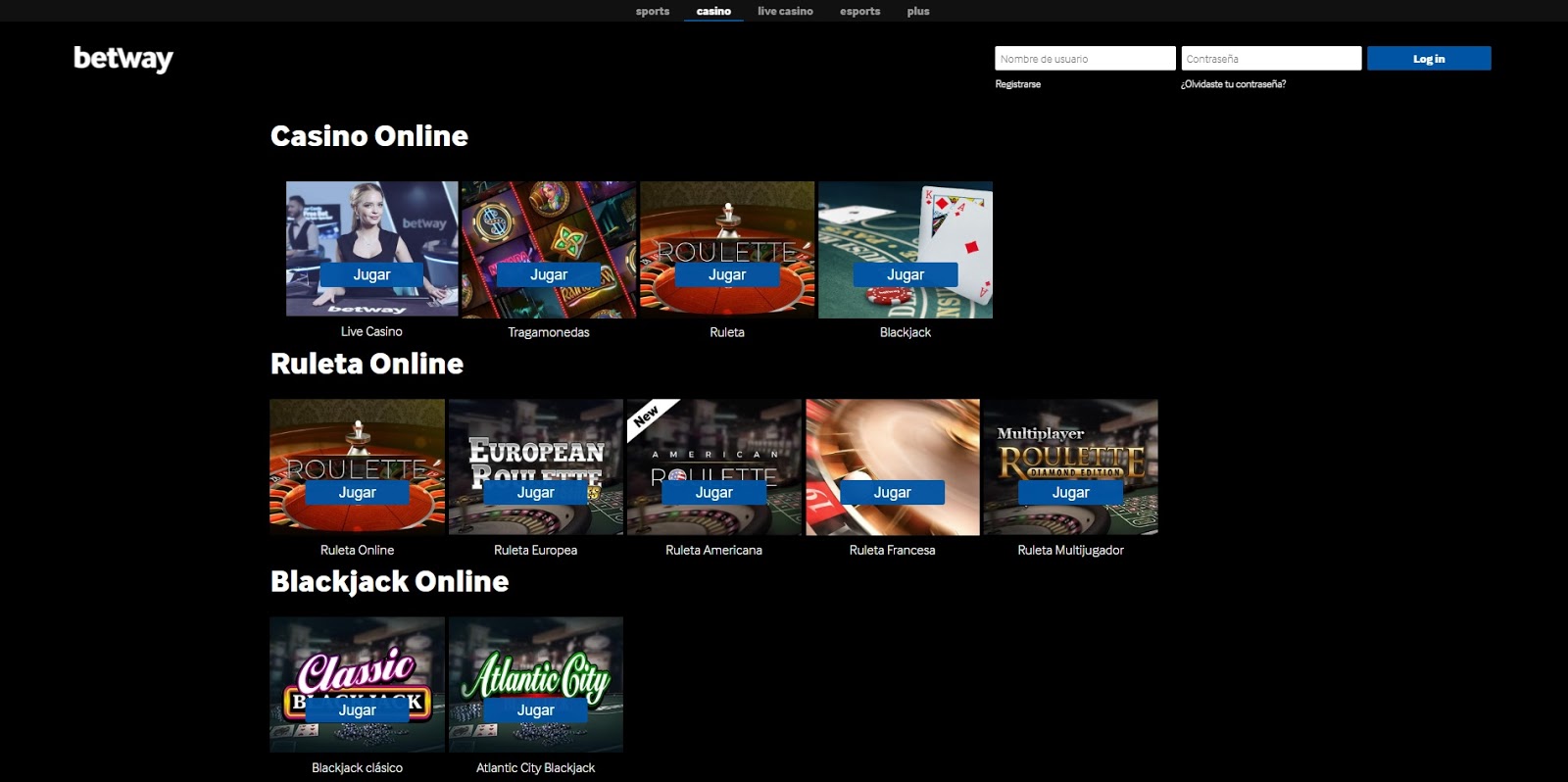
Task: Click the Nombre de usuario field
Action: pos(1085,59)
